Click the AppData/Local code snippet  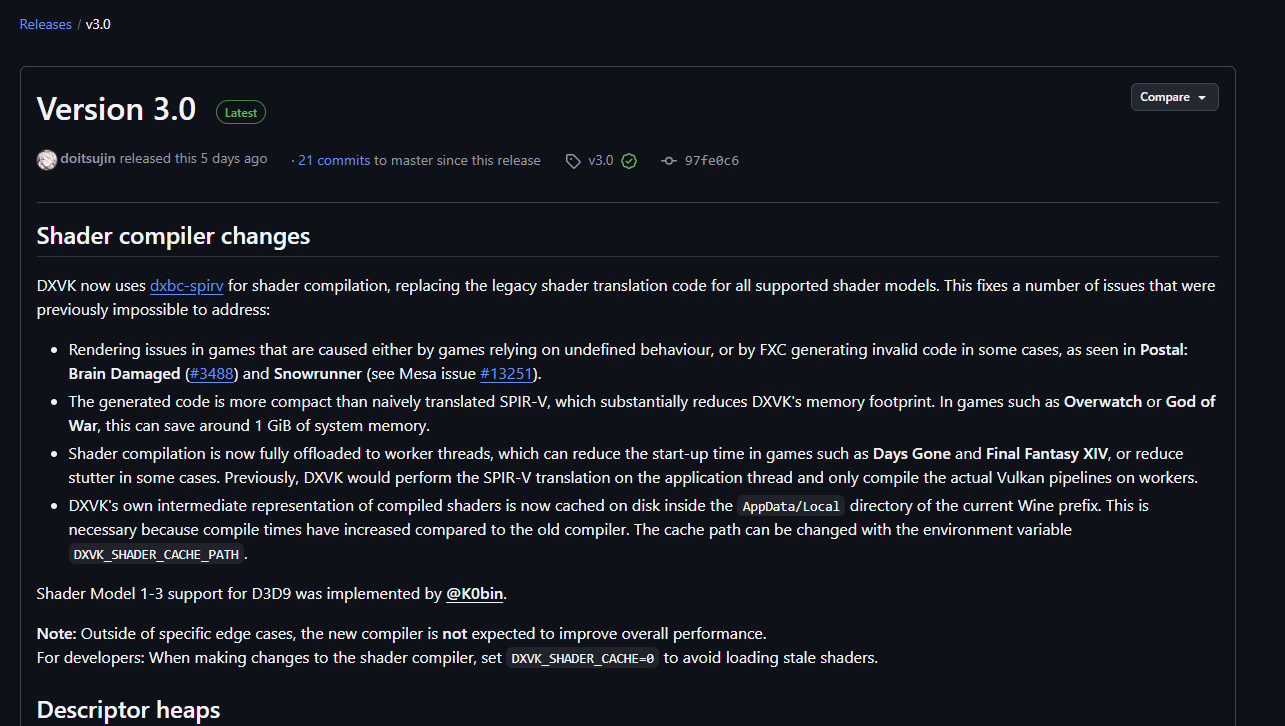(x=791, y=506)
